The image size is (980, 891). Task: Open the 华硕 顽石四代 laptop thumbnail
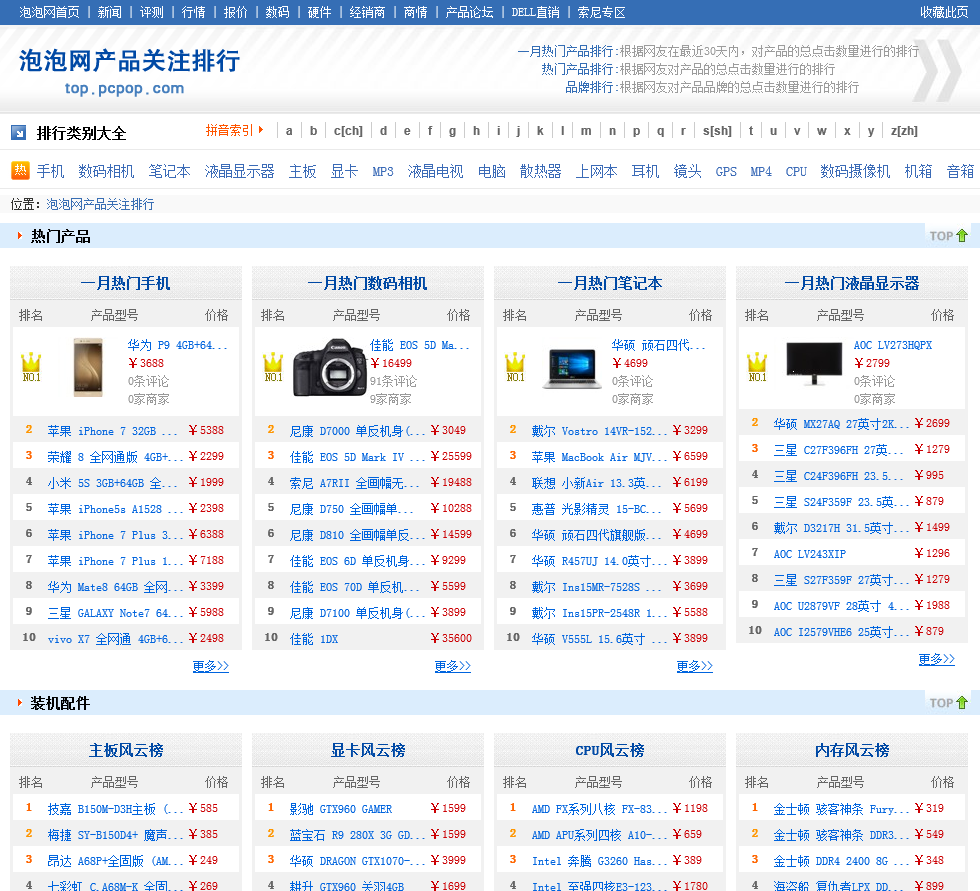(x=571, y=369)
